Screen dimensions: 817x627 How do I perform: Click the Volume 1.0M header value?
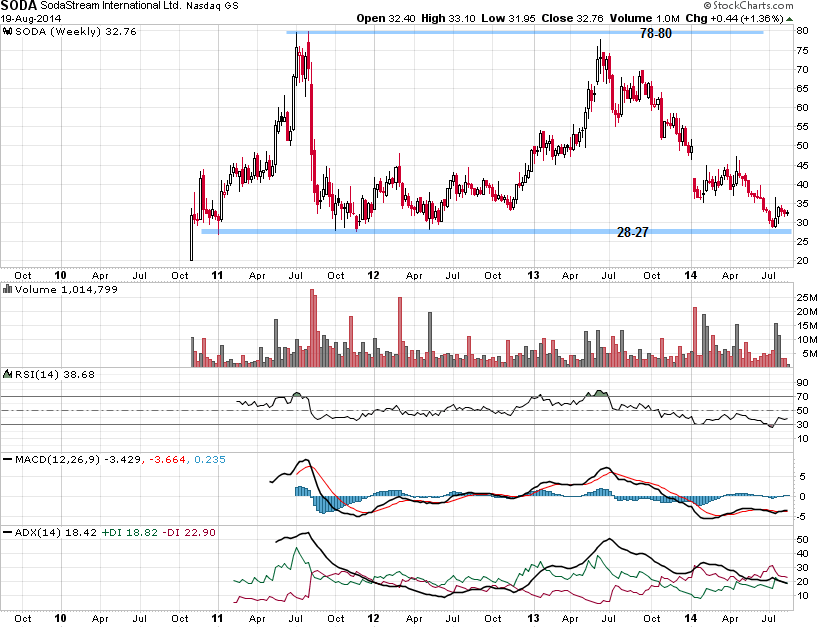pos(645,18)
